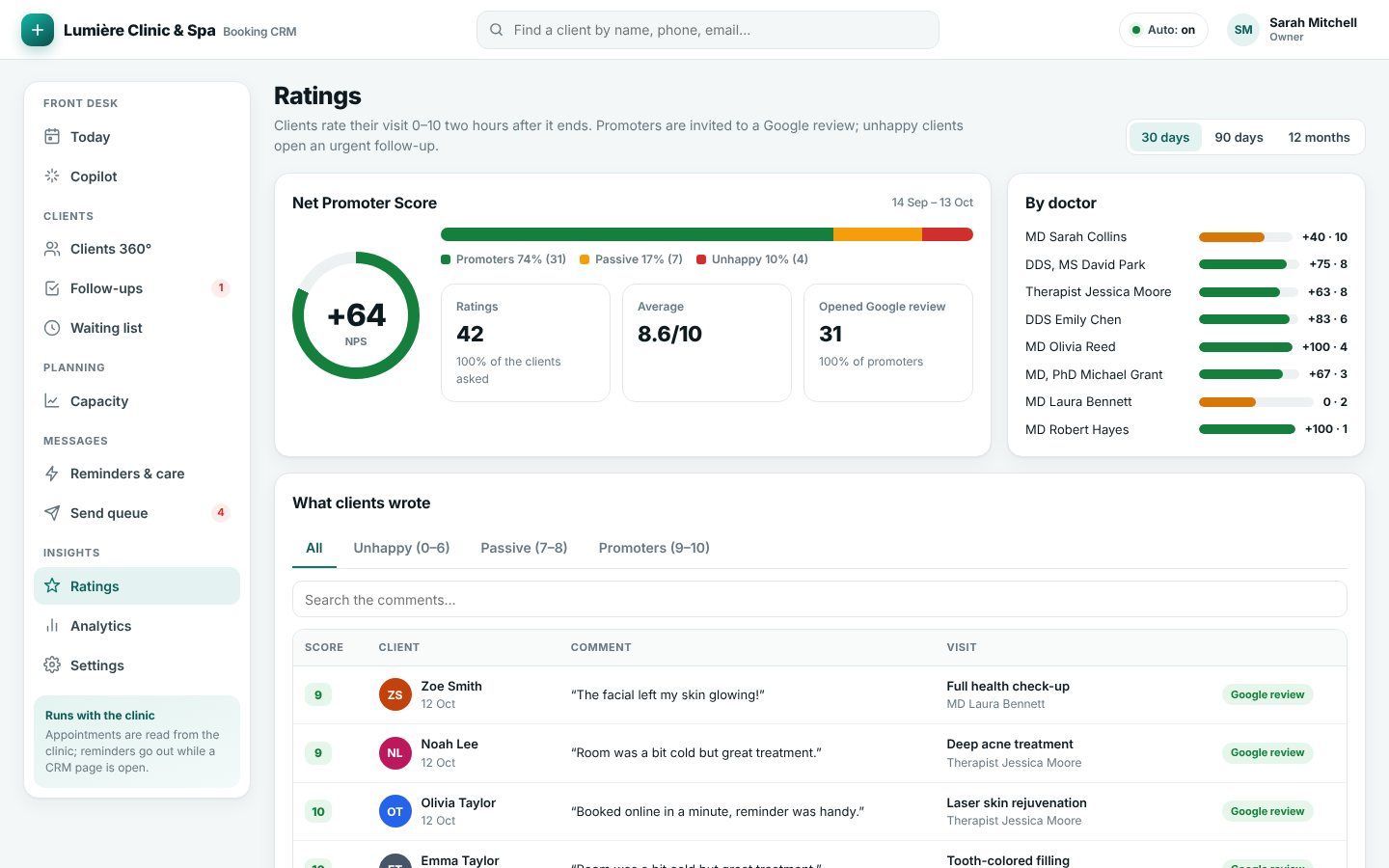Click the Follow-ups badge showing 1
This screenshot has height=868, width=1389.
(x=221, y=288)
